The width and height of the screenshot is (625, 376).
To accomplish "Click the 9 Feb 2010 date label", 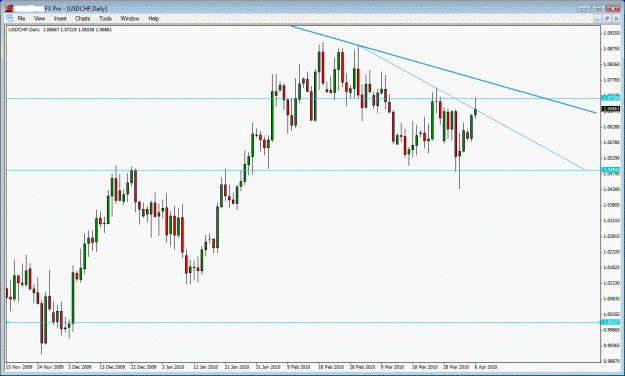I will click(299, 367).
